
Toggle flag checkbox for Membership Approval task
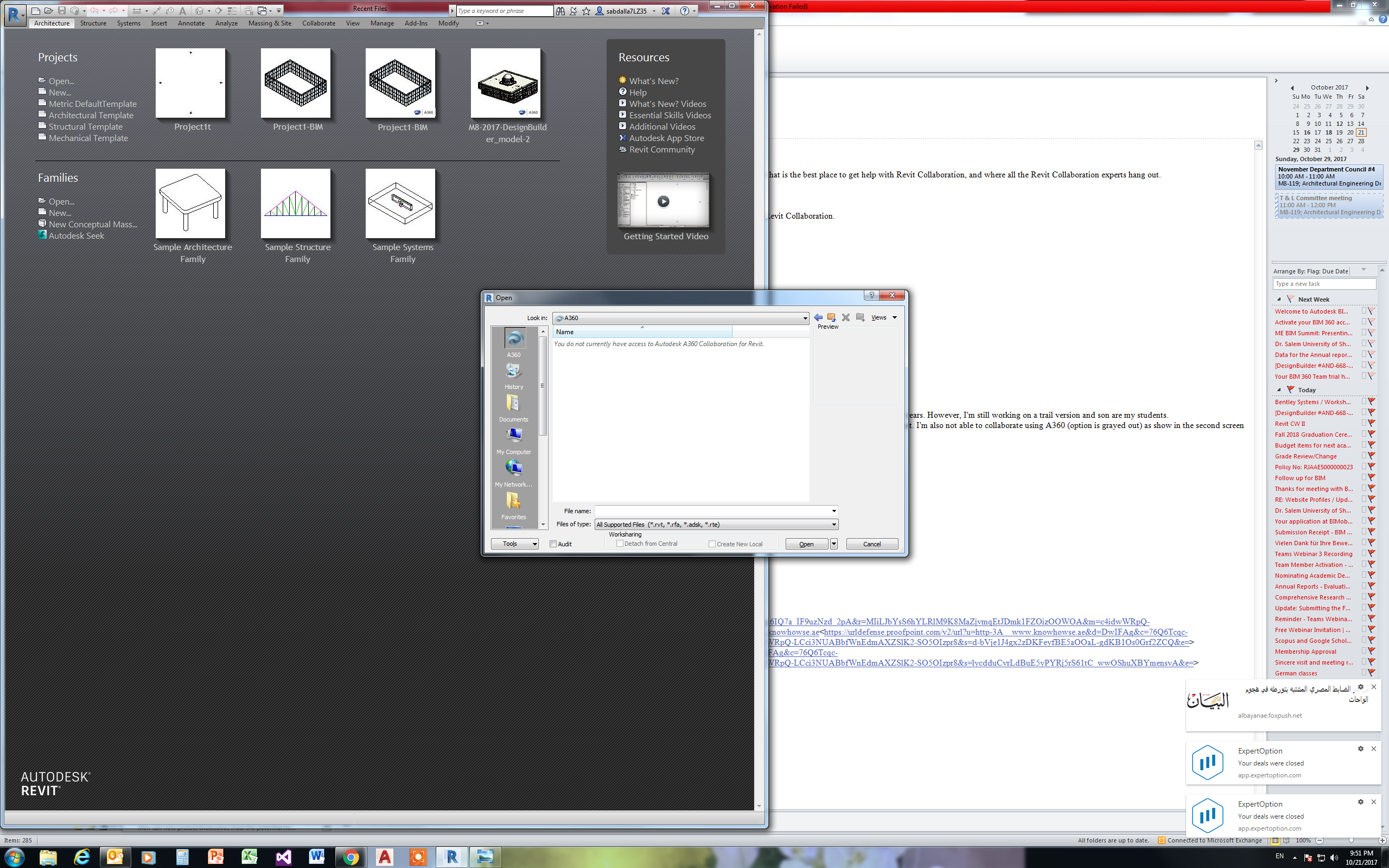pyautogui.click(x=1365, y=651)
